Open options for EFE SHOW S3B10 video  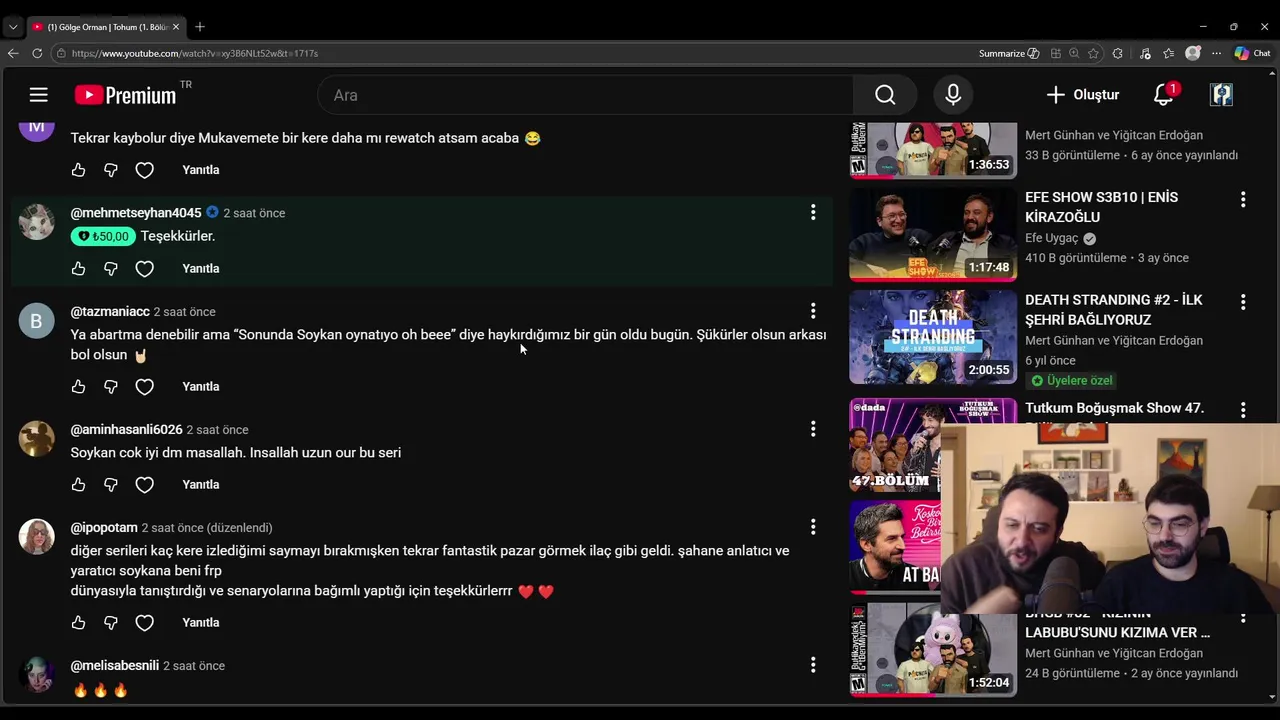(x=1243, y=199)
